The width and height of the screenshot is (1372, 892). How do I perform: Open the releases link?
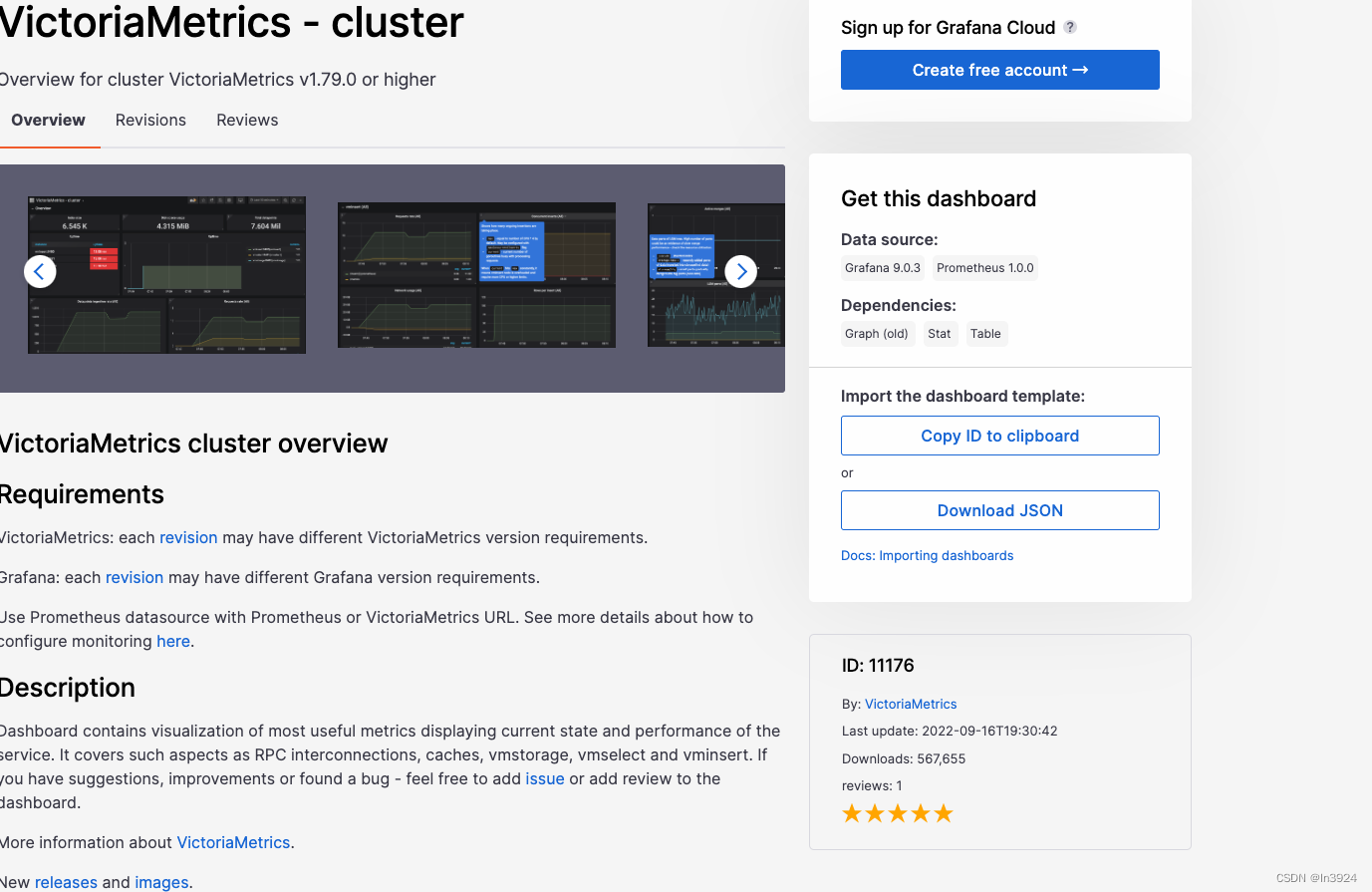pyautogui.click(x=66, y=882)
